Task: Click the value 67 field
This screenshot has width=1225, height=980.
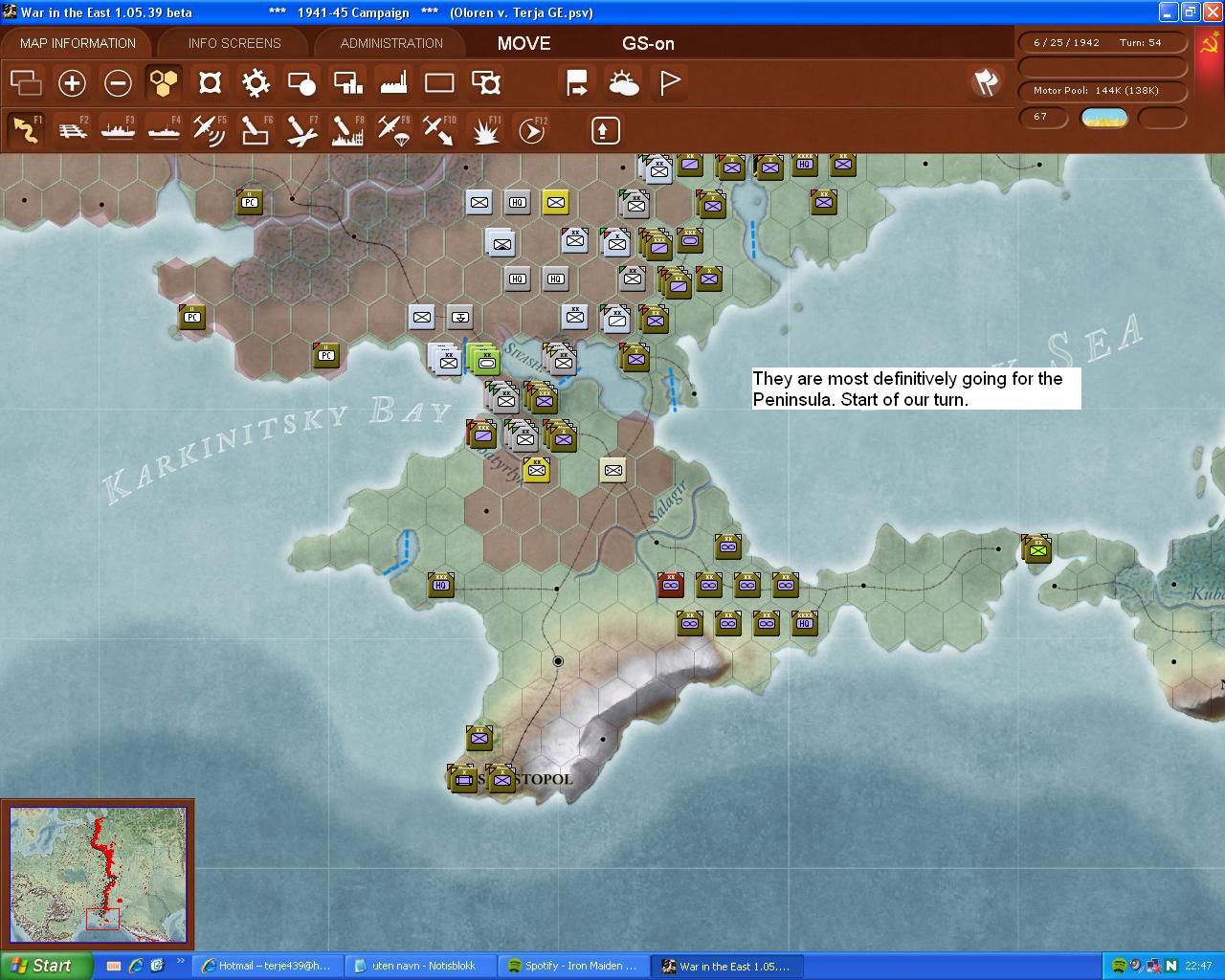Action: [x=1043, y=117]
